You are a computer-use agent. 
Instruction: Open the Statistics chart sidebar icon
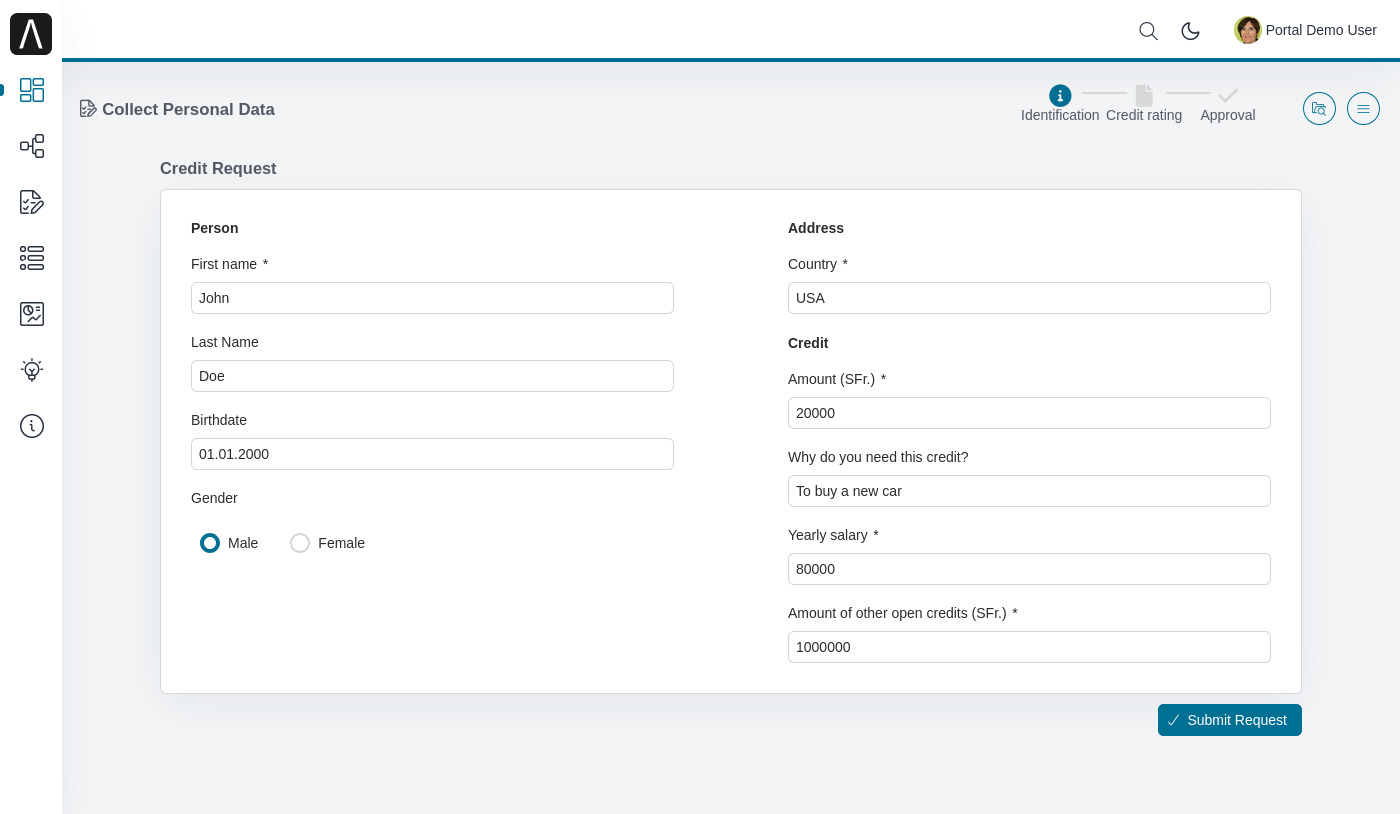[x=32, y=314]
